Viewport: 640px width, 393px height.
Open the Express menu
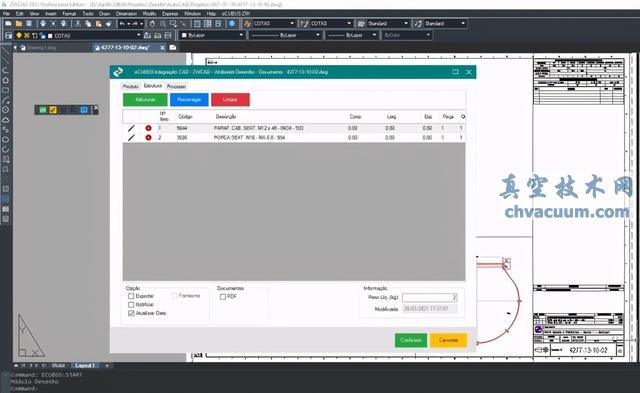(170, 13)
